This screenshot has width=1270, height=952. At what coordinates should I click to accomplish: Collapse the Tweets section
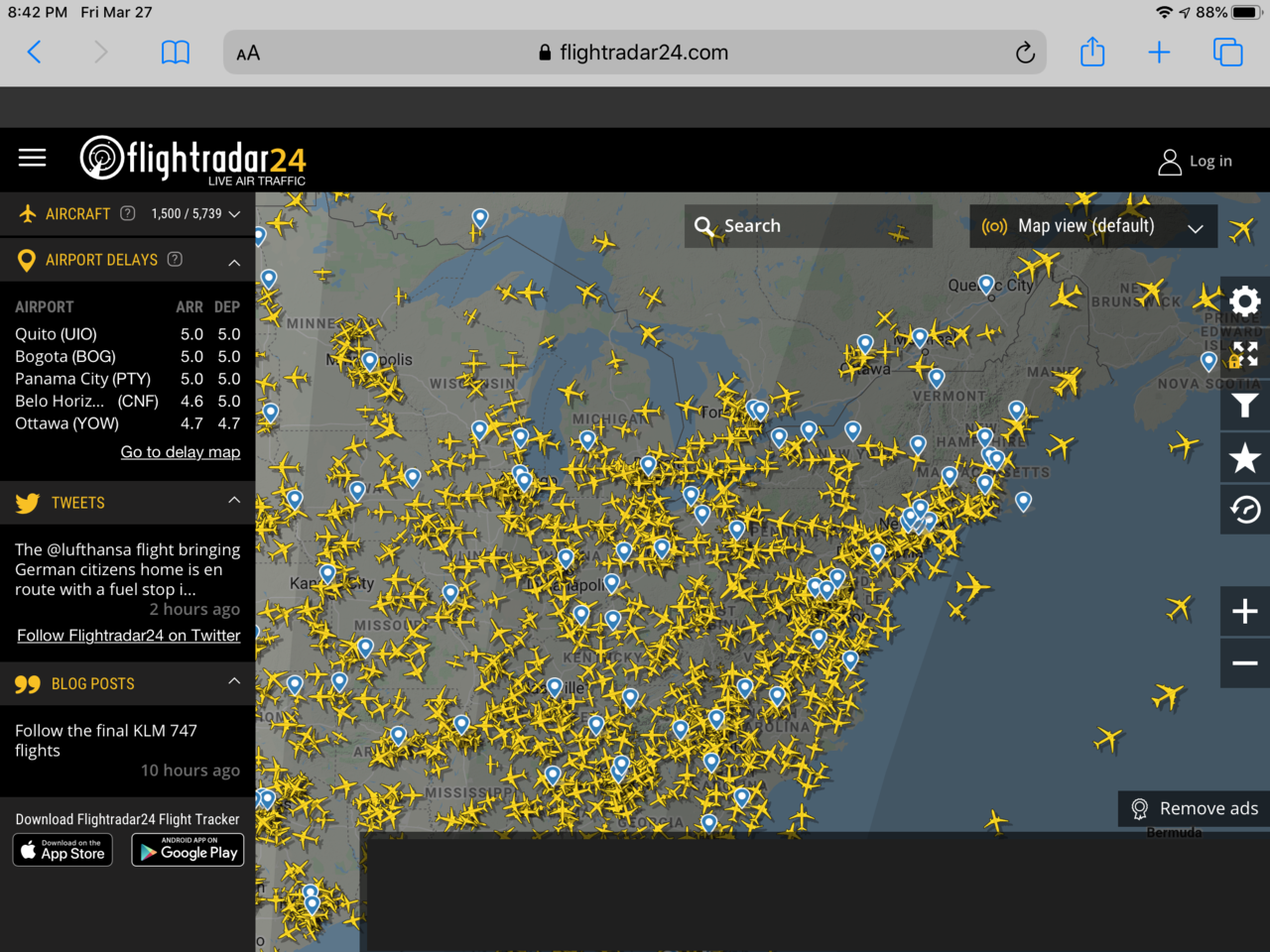tap(234, 500)
